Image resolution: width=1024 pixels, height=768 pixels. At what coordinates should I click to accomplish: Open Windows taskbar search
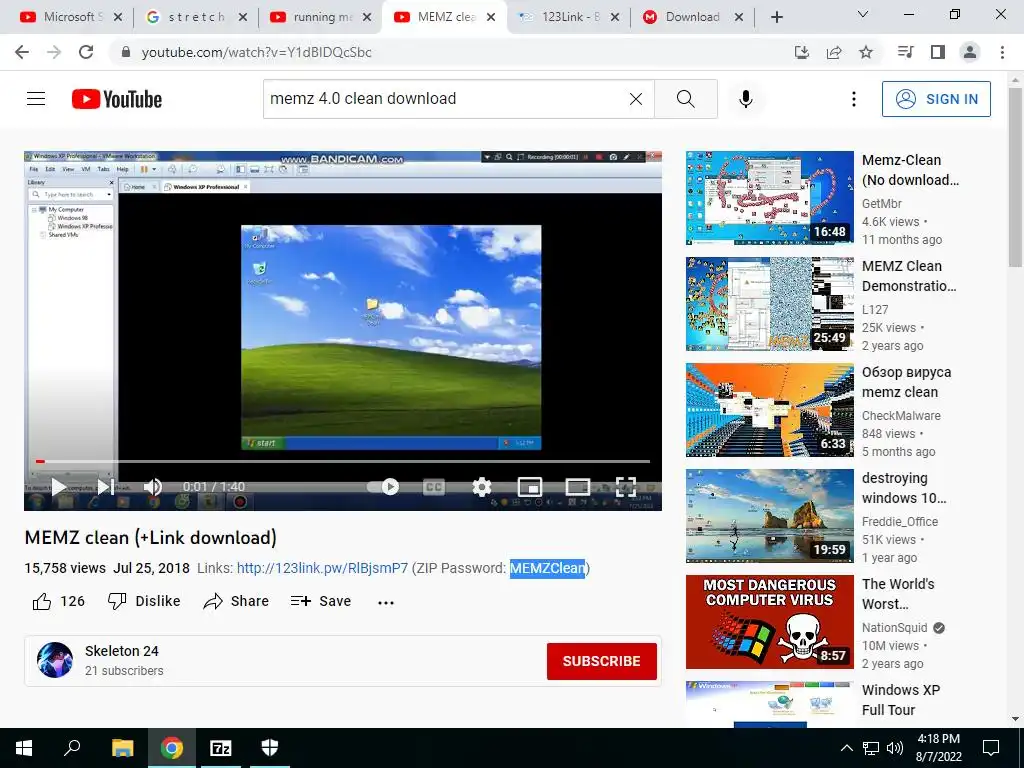coord(72,748)
